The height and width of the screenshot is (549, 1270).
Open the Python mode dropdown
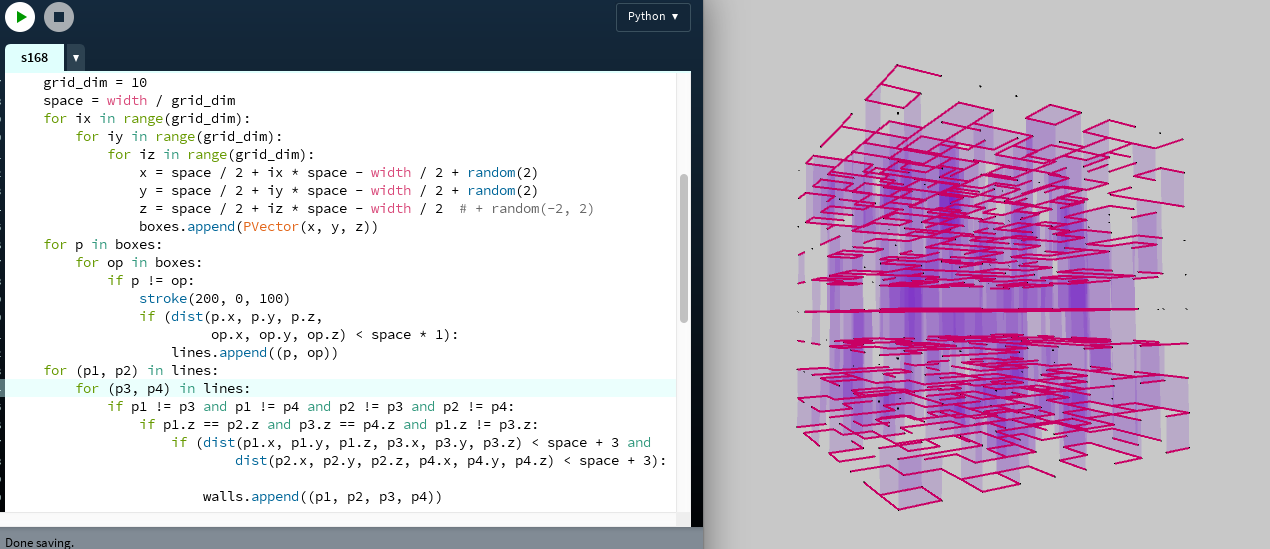(653, 17)
